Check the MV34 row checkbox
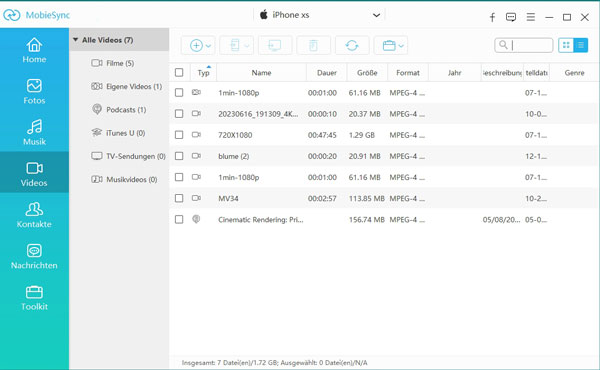The height and width of the screenshot is (370, 600). click(179, 198)
